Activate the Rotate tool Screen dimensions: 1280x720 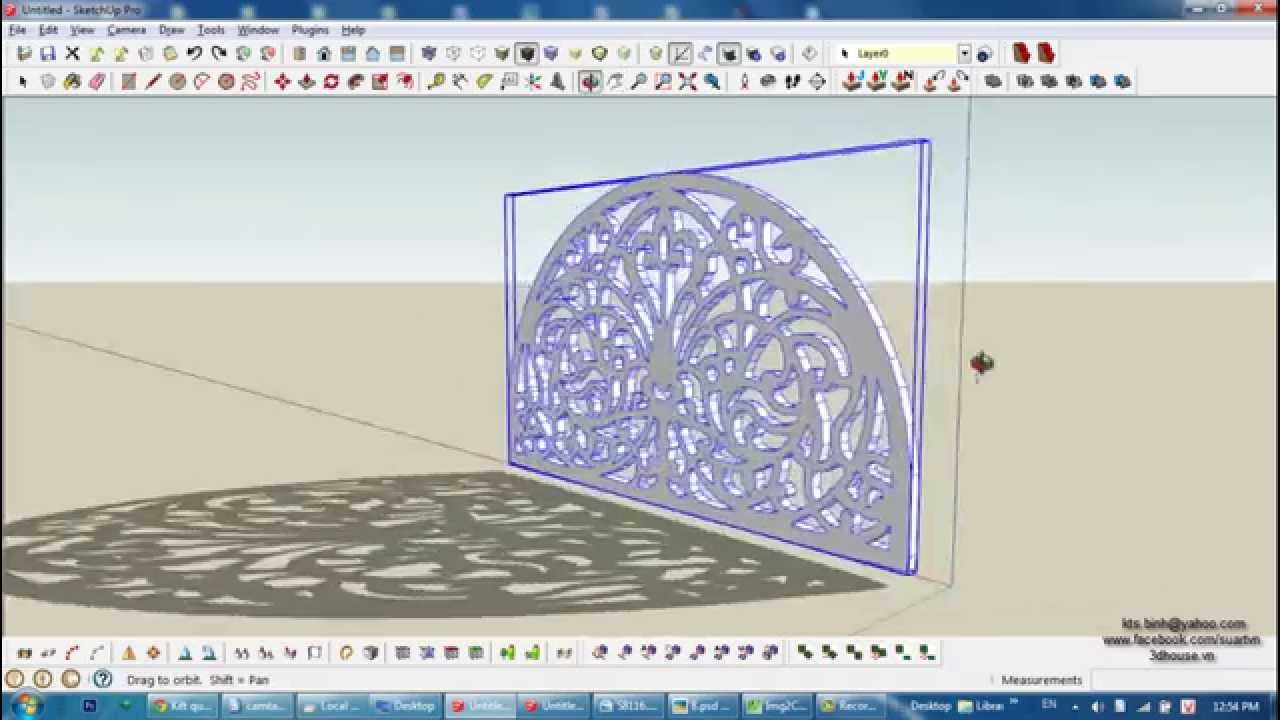pyautogui.click(x=331, y=82)
